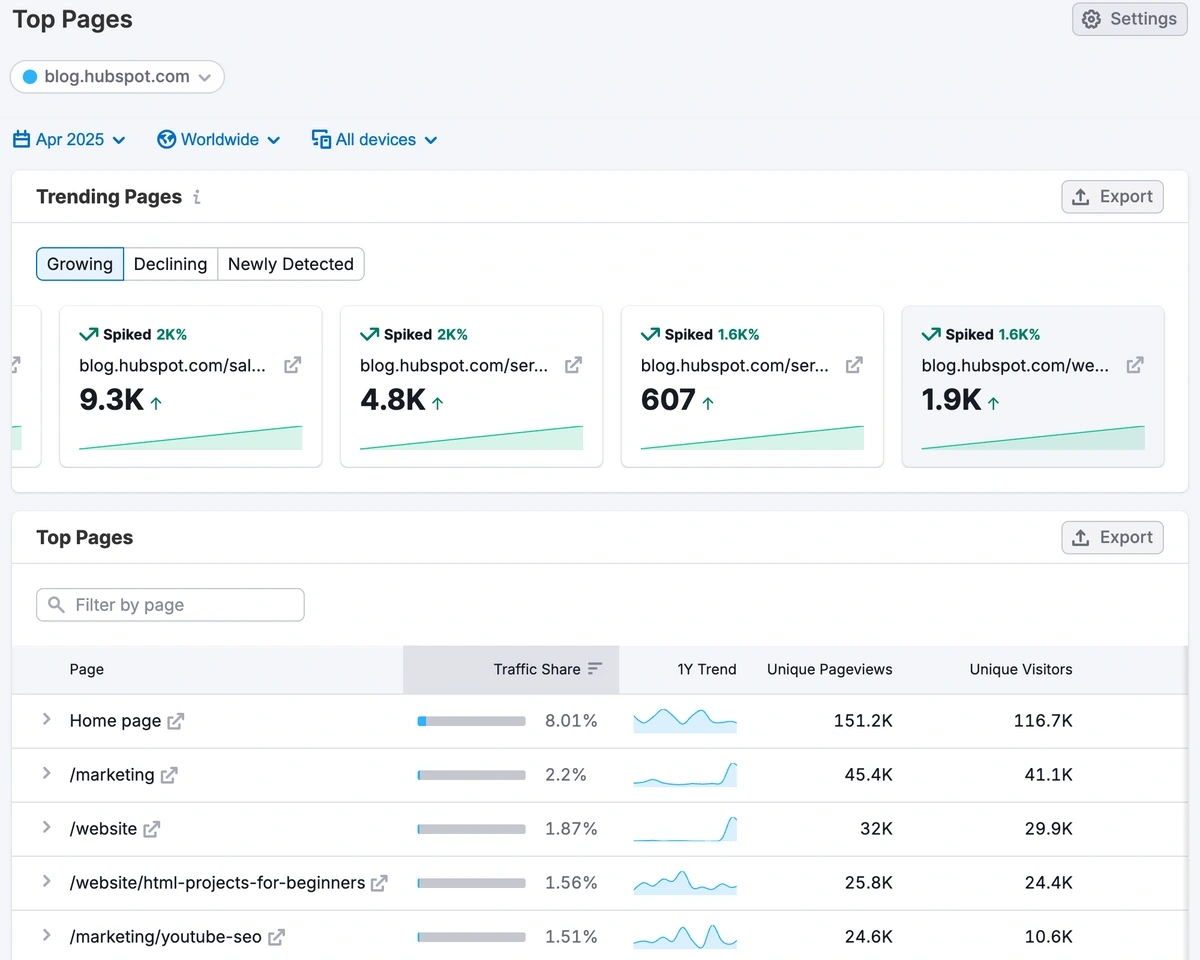Open external link icon for Home page
1200x960 pixels.
point(176,721)
